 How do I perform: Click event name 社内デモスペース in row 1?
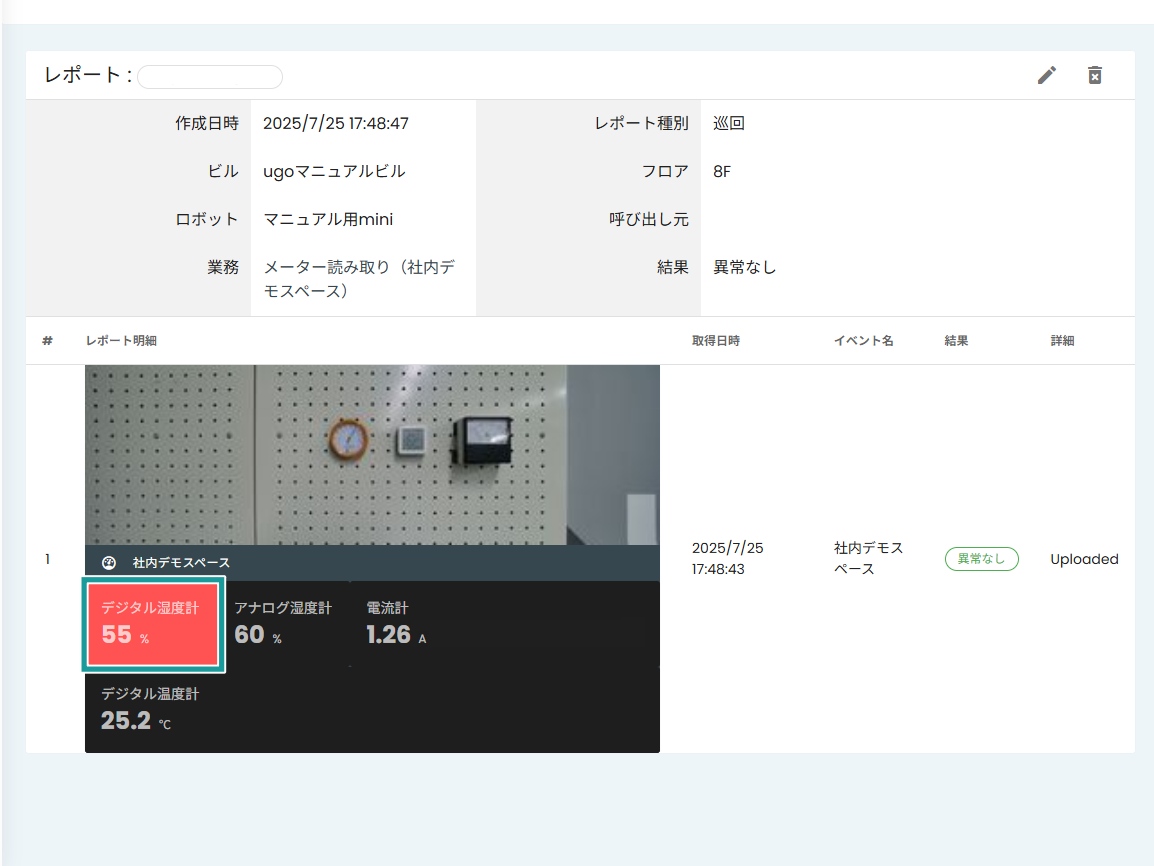click(x=868, y=558)
